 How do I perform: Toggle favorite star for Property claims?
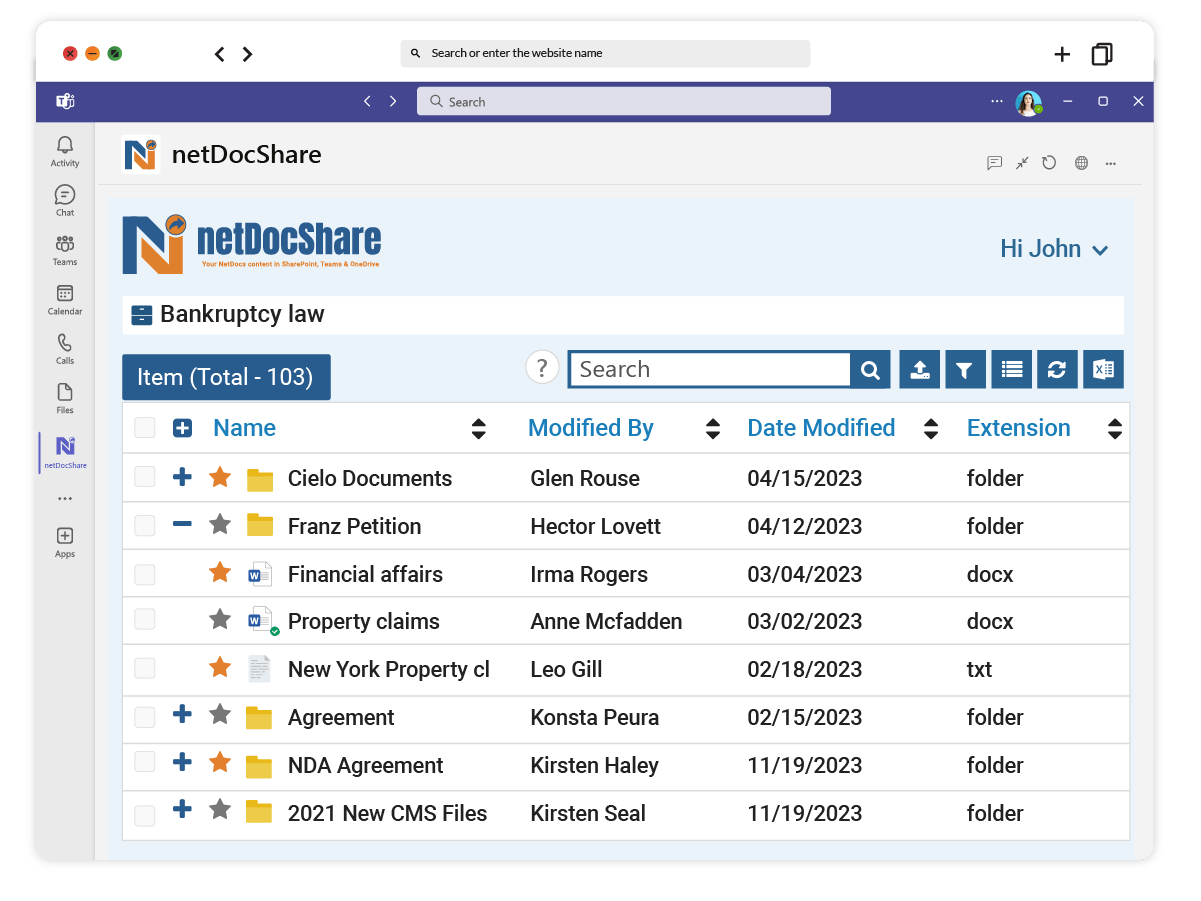220,620
